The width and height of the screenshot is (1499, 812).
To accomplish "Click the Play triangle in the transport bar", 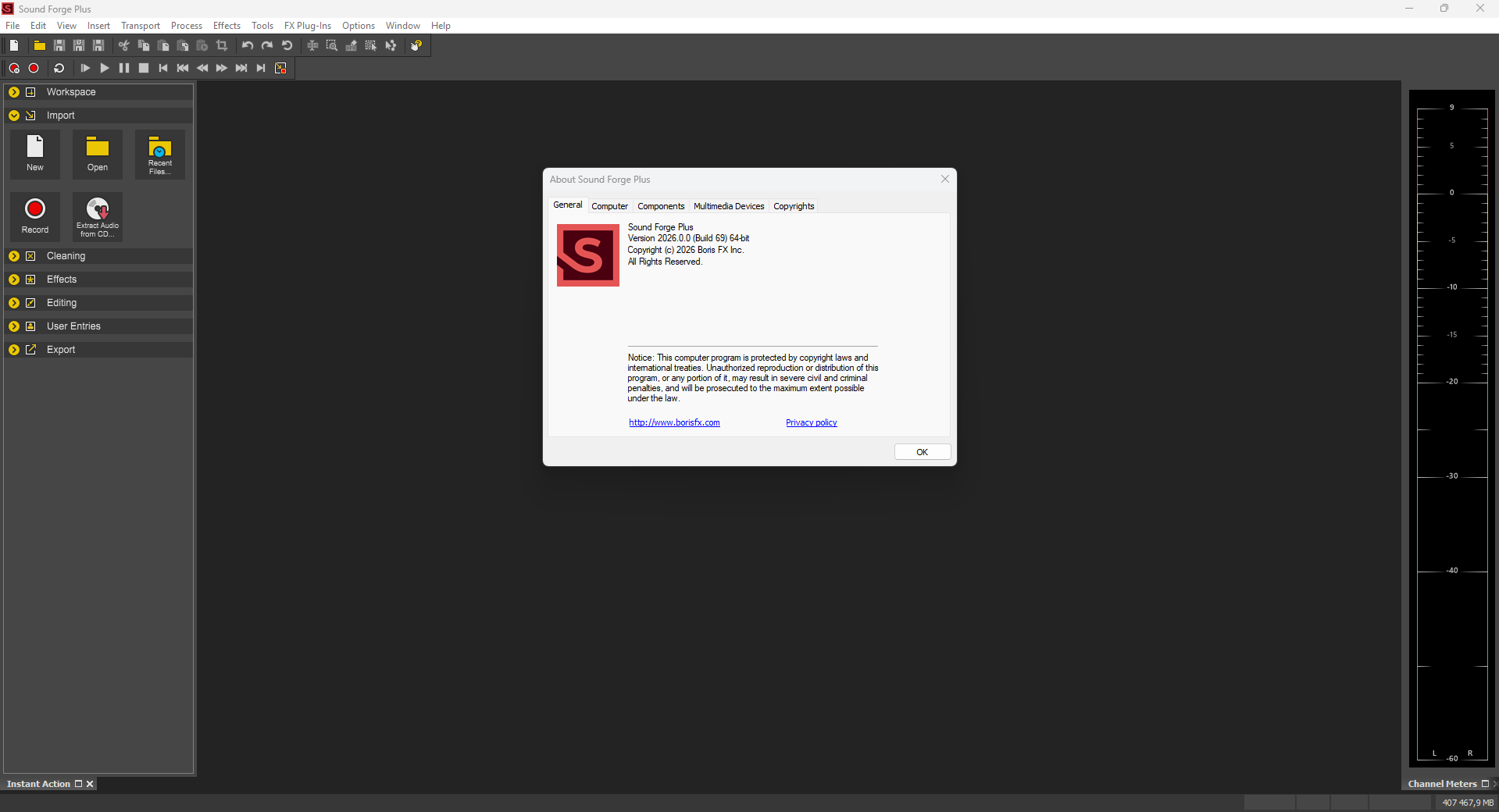I will point(105,68).
